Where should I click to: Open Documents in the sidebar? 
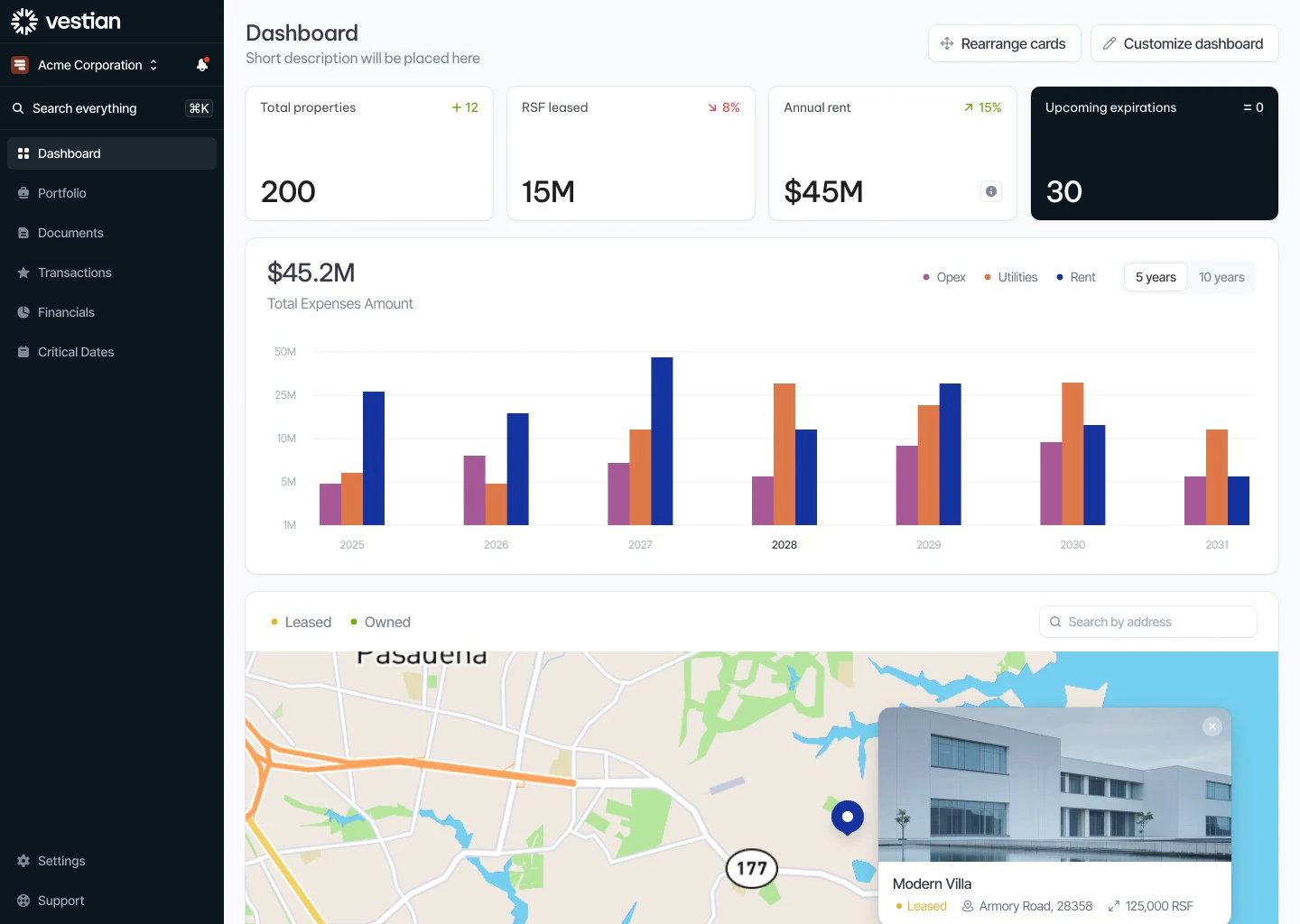(x=112, y=233)
